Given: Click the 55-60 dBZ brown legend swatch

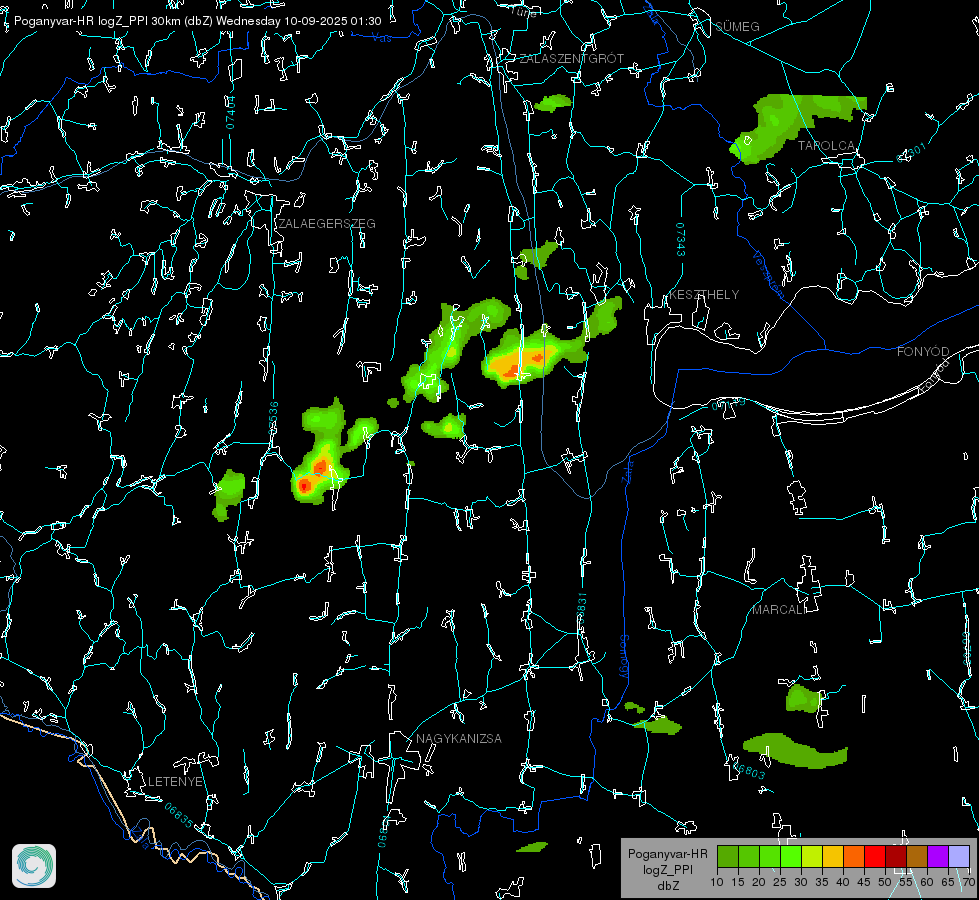Looking at the screenshot, I should pos(917,857).
